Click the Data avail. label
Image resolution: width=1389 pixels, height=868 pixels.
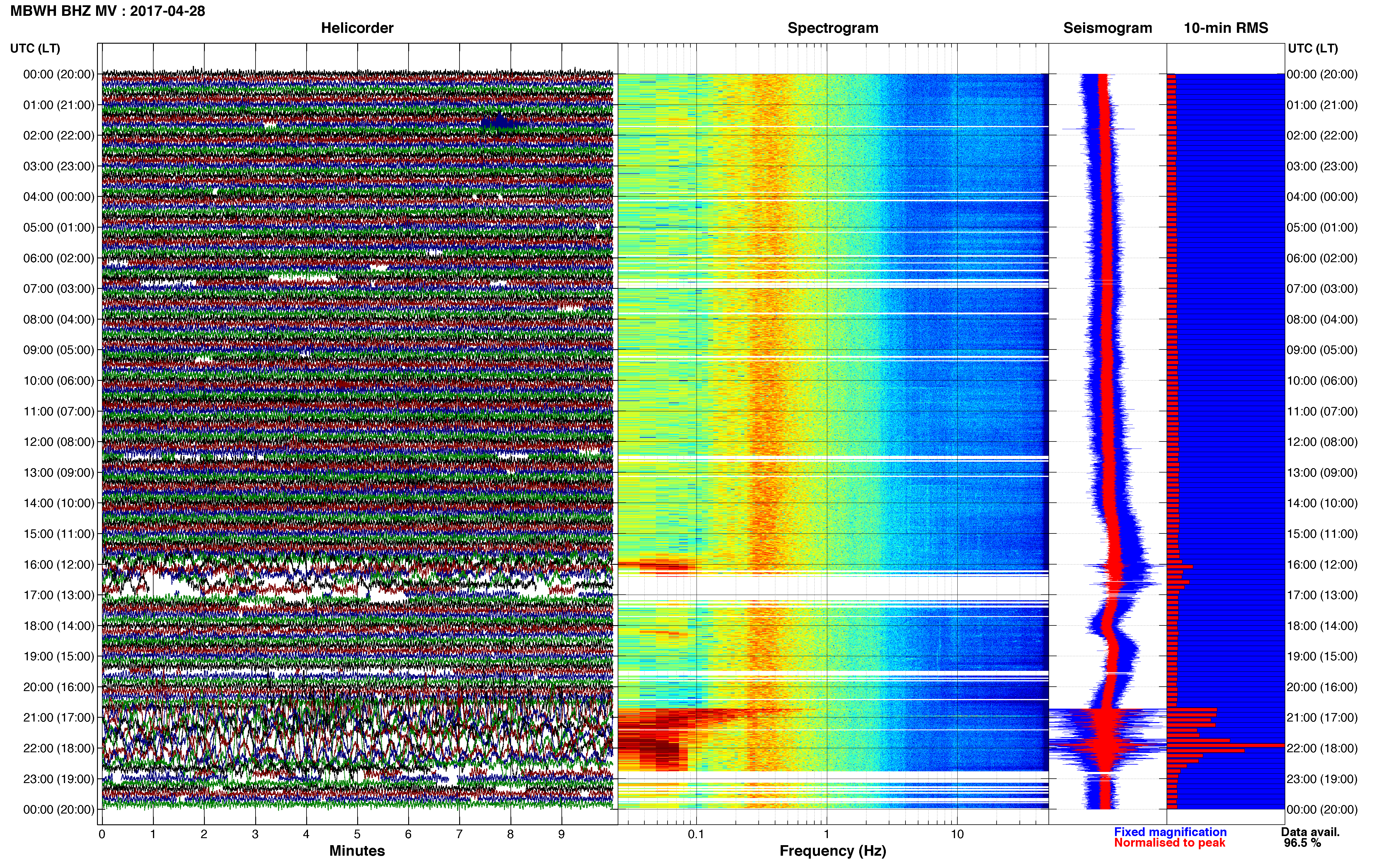[x=1310, y=832]
